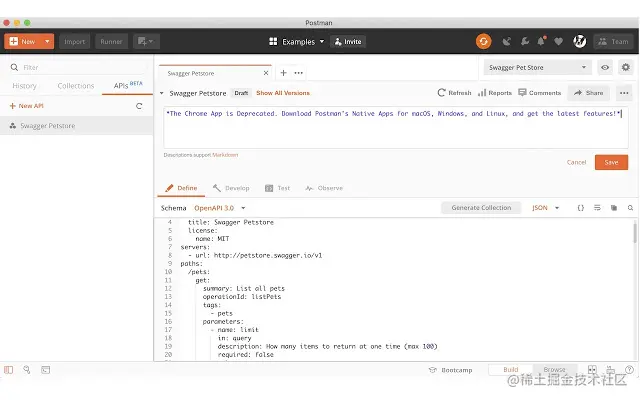Click the beautify braces icon in schema toolbar
The image size is (640, 400).
580,208
